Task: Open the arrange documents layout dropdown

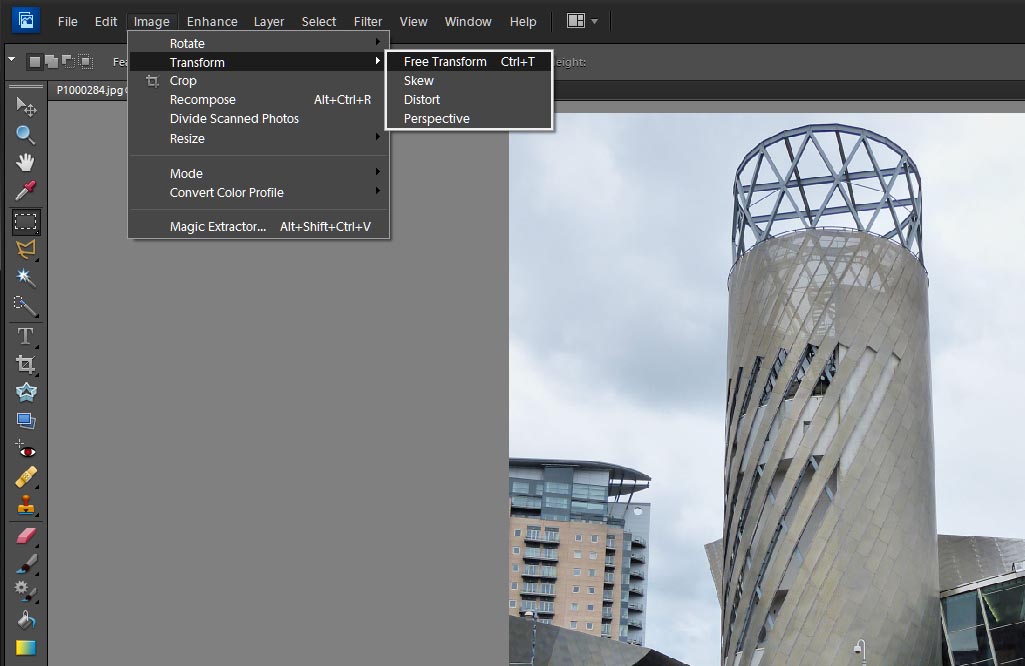Action: tap(583, 21)
